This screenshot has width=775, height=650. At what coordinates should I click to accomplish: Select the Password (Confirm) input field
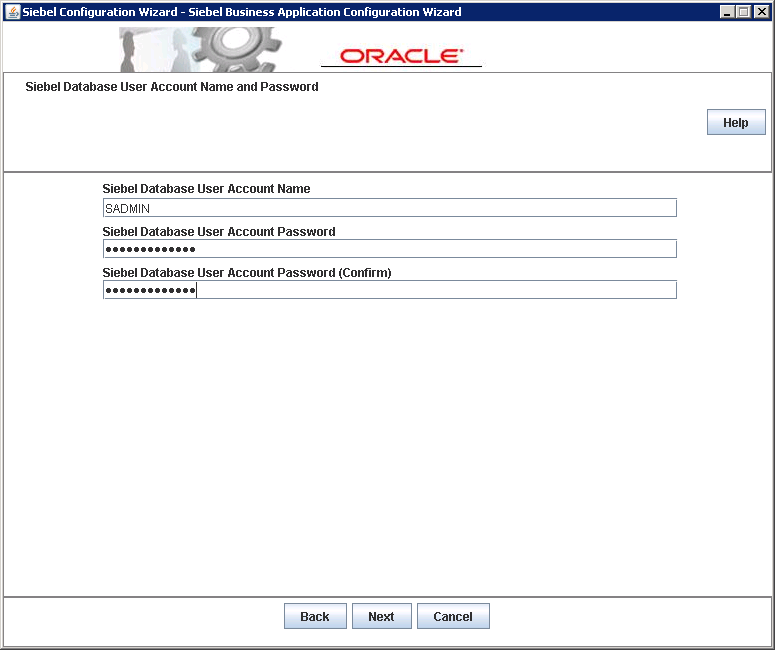pyautogui.click(x=389, y=290)
